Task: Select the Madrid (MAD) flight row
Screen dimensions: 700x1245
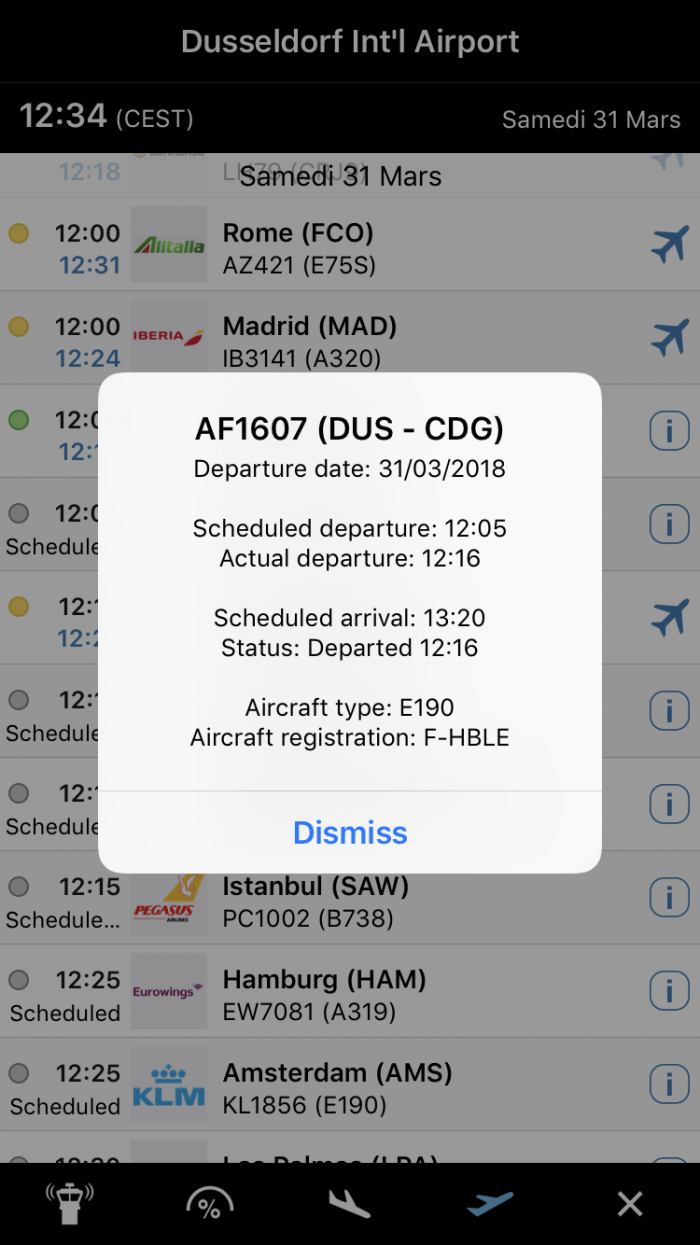Action: pos(400,339)
